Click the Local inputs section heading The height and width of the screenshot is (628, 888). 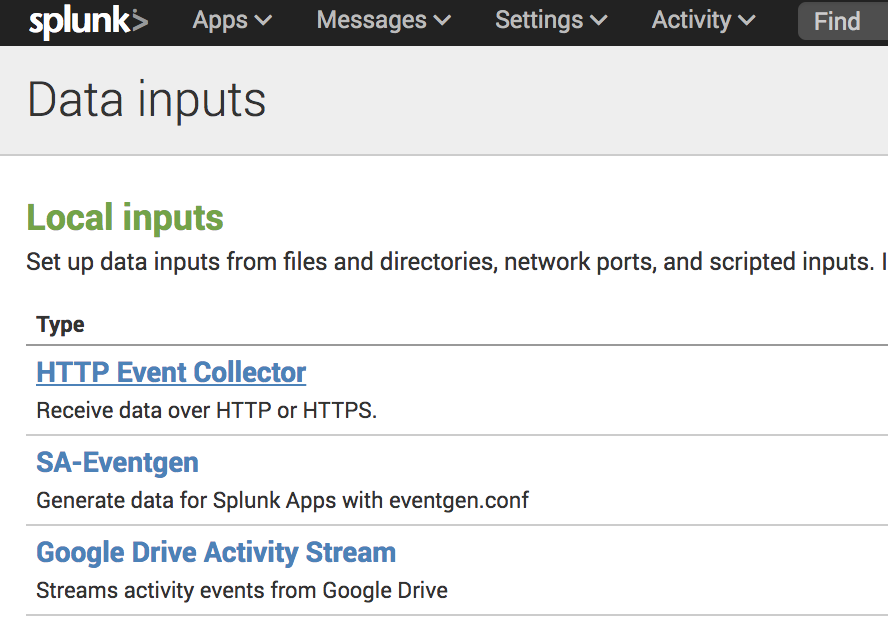click(125, 217)
